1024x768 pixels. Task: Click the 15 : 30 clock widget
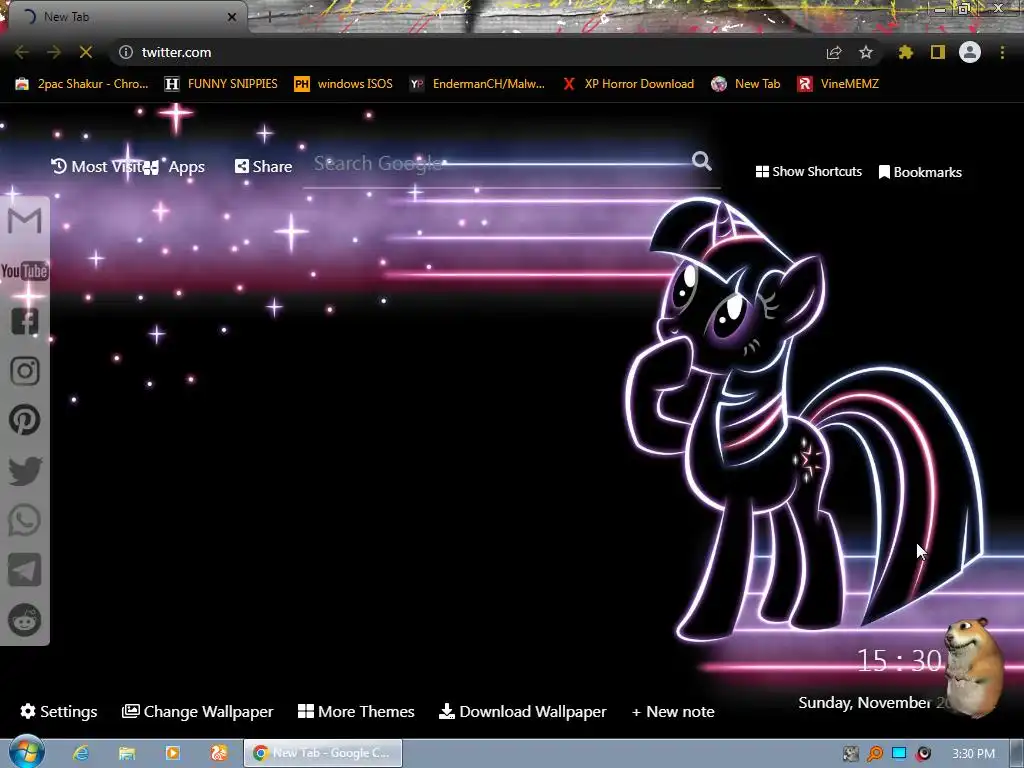click(899, 660)
